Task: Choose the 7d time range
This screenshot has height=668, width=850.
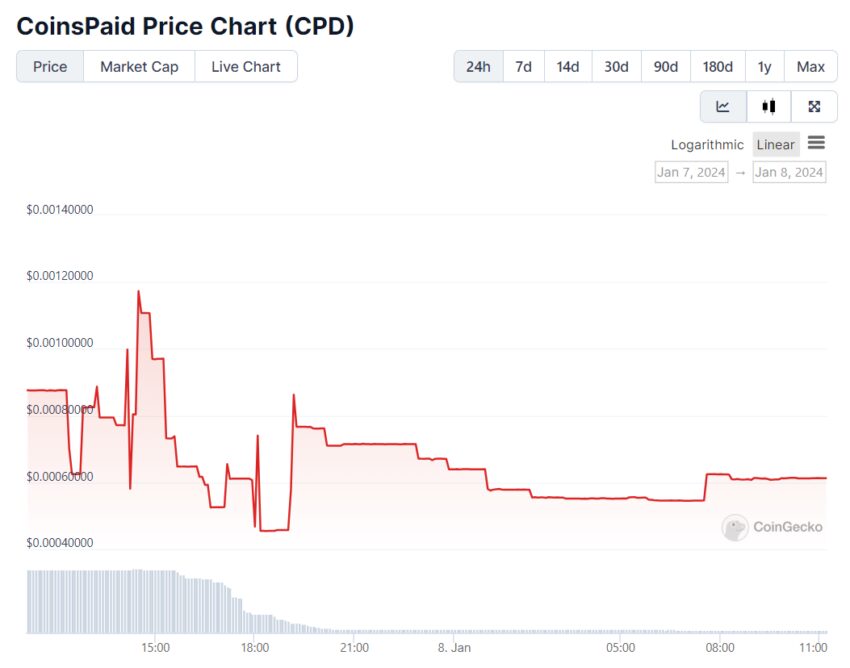Action: coord(523,67)
